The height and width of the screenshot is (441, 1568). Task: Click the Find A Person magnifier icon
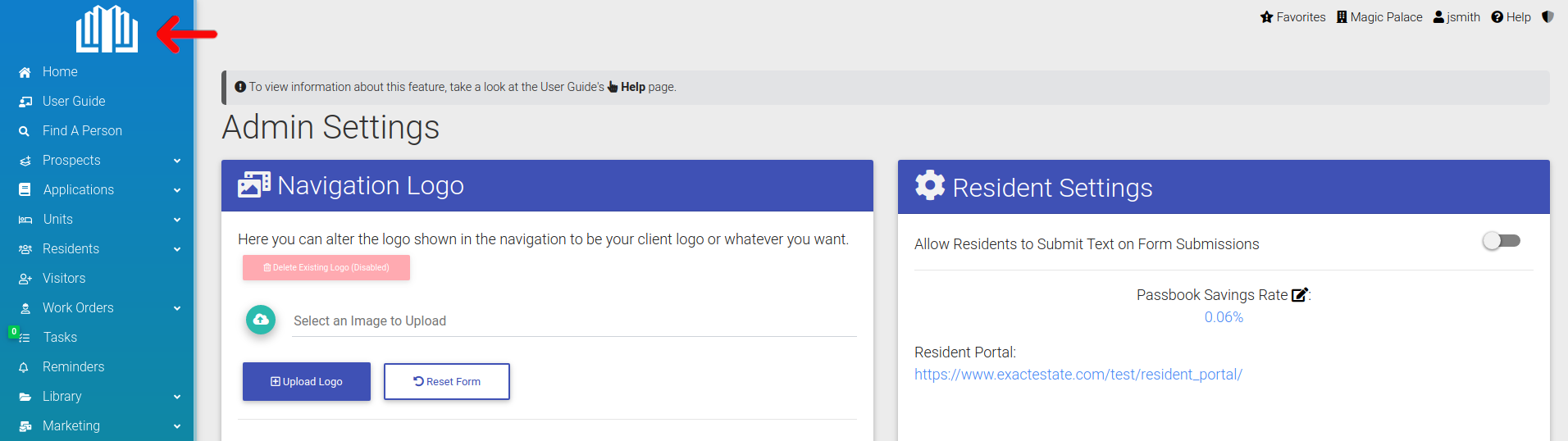point(25,131)
